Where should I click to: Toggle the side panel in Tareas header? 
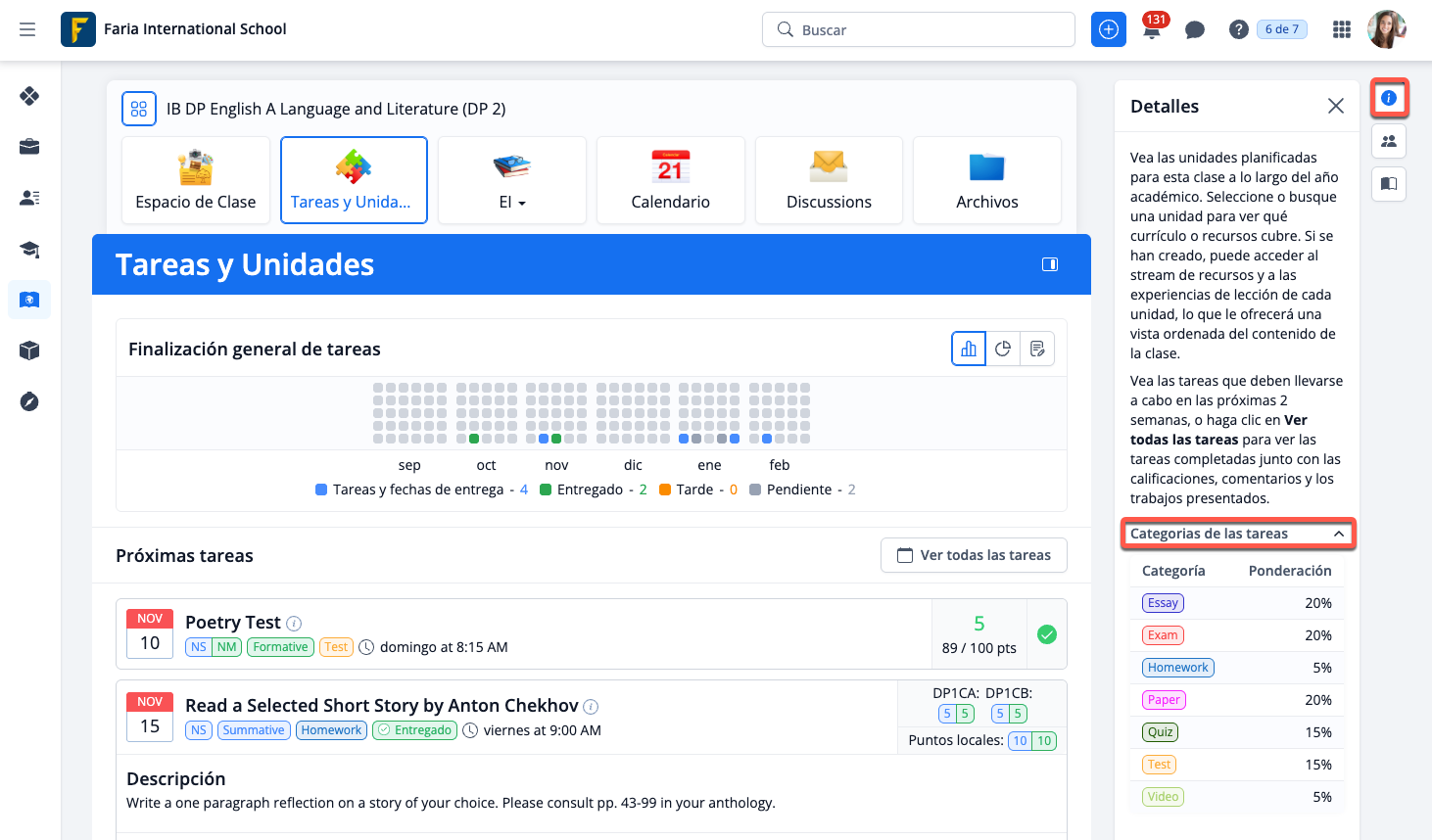pyautogui.click(x=1050, y=264)
